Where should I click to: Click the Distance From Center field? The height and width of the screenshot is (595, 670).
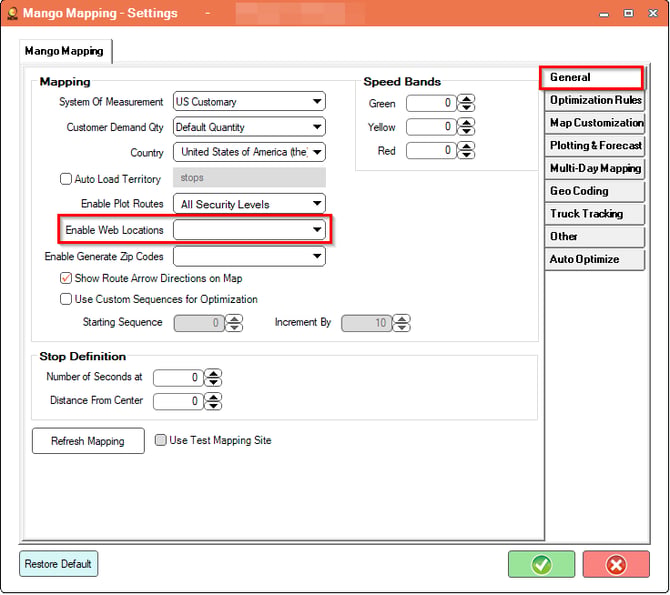178,401
